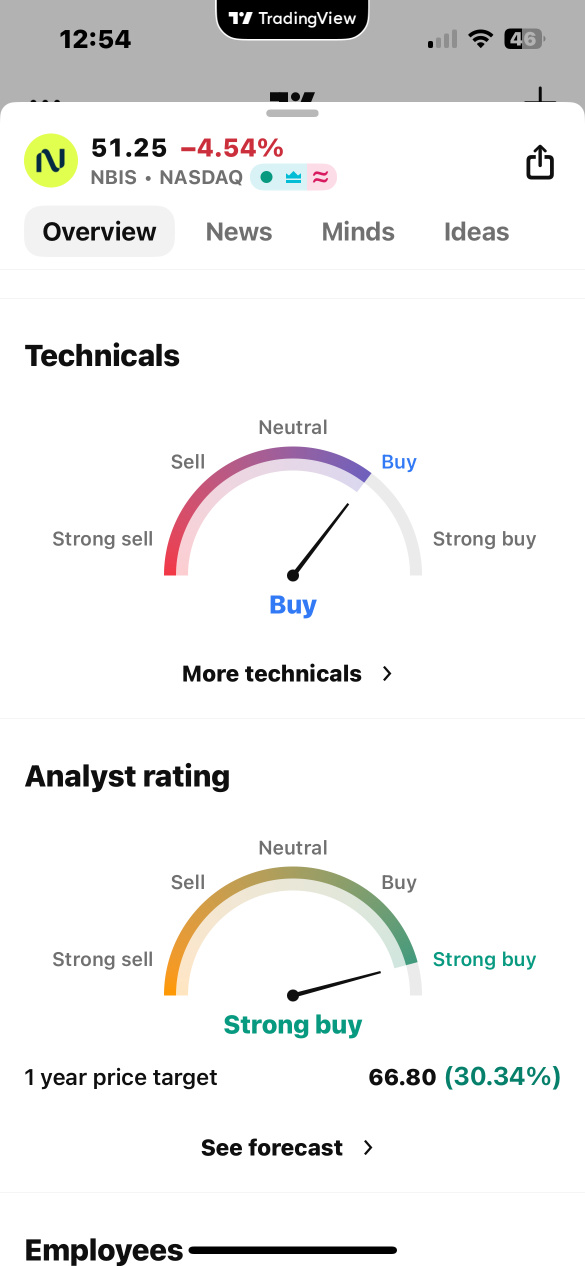
Task: Tap the battery indicator in the status bar
Action: [524, 40]
